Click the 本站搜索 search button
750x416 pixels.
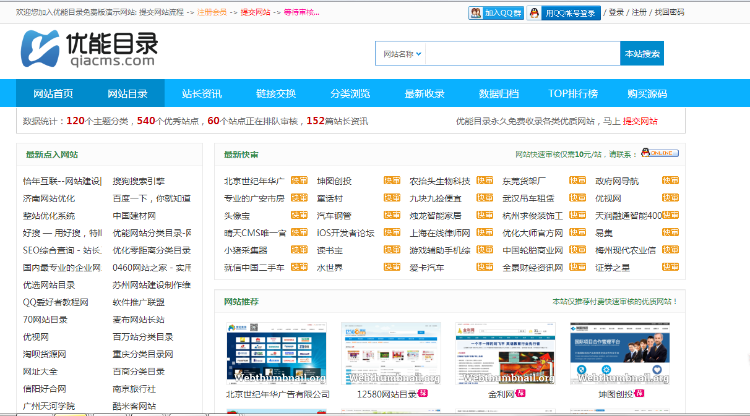click(x=642, y=54)
